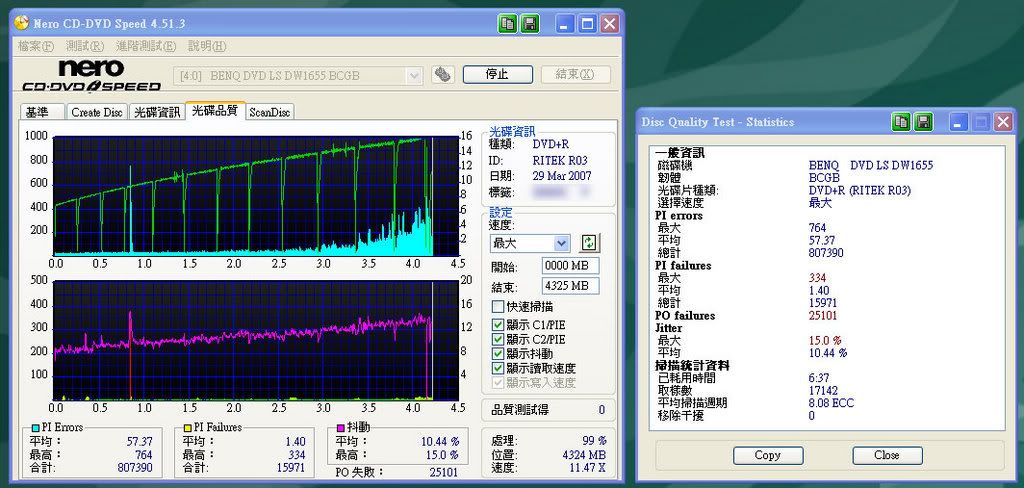Click the Nero disc icon in title bar
This screenshot has width=1024, height=488.
(22, 24)
